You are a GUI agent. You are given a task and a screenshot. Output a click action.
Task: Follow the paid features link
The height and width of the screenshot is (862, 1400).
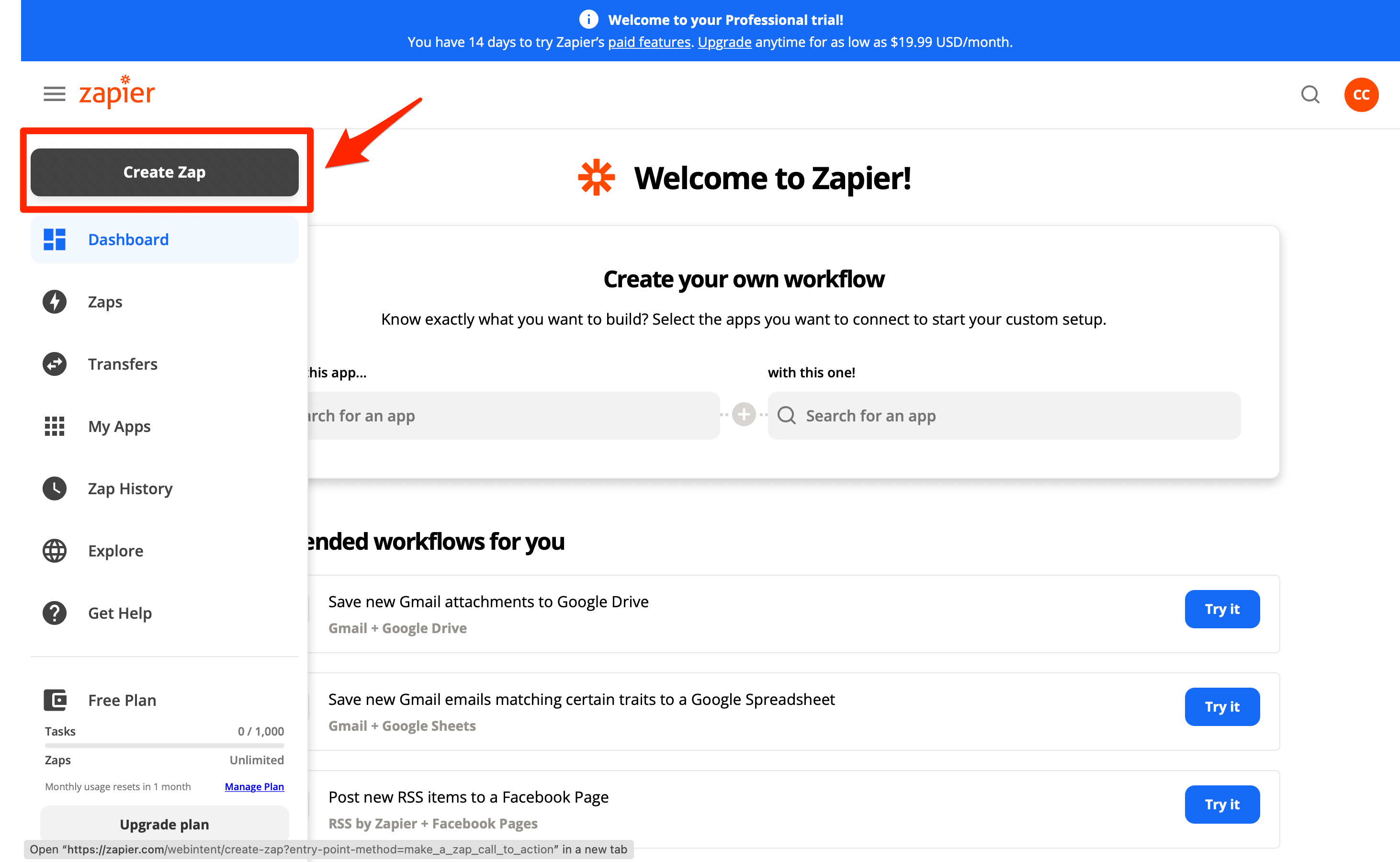point(649,42)
